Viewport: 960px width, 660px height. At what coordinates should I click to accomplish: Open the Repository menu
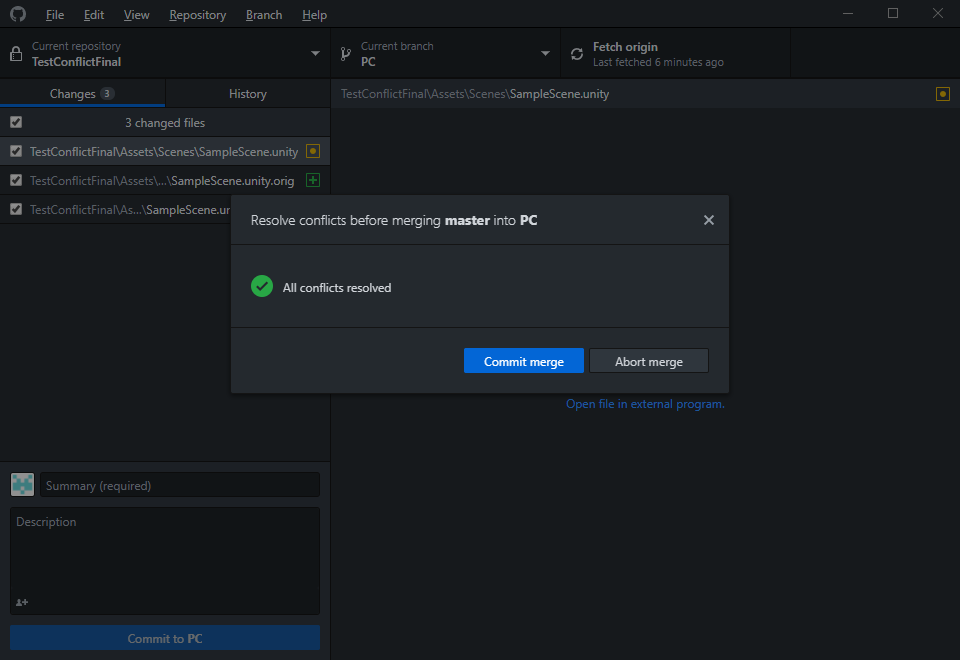click(197, 14)
